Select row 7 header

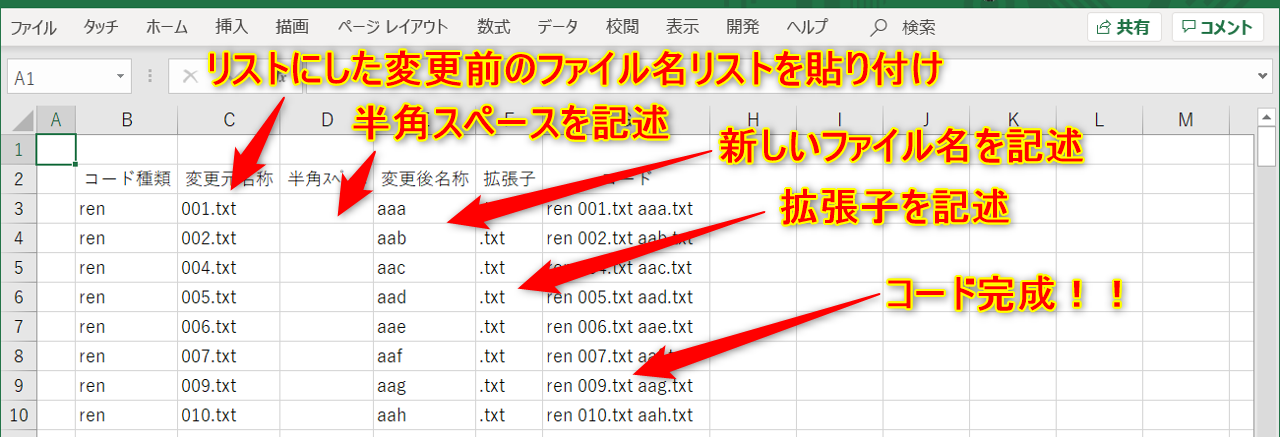(18, 327)
